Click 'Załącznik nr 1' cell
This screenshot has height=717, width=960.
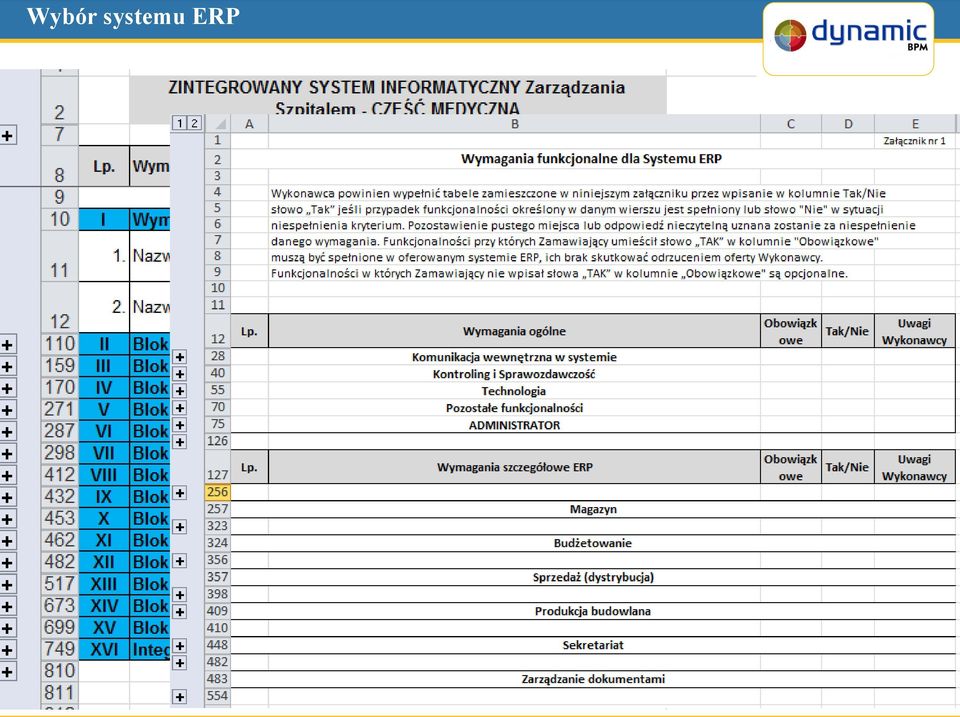915,141
